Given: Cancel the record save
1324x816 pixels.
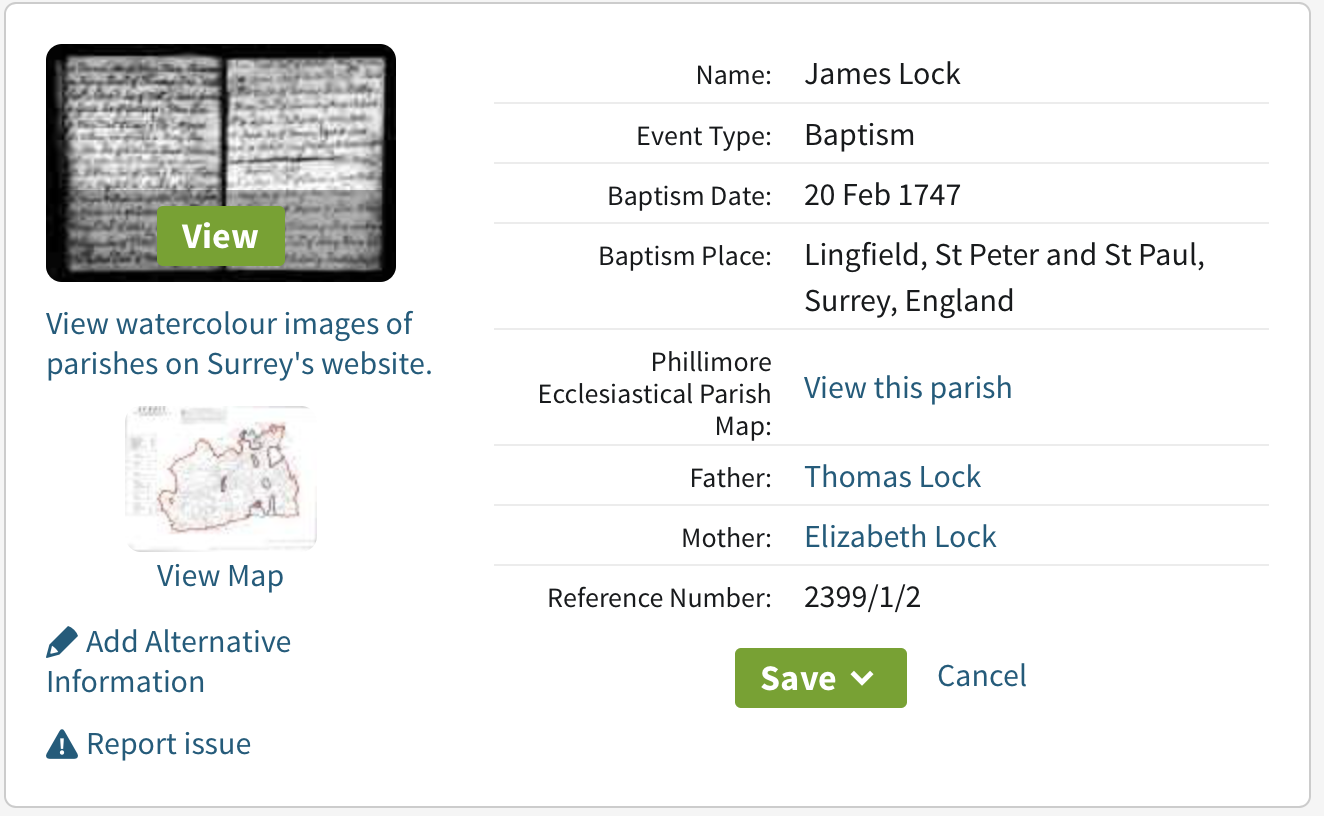Looking at the screenshot, I should (981, 676).
